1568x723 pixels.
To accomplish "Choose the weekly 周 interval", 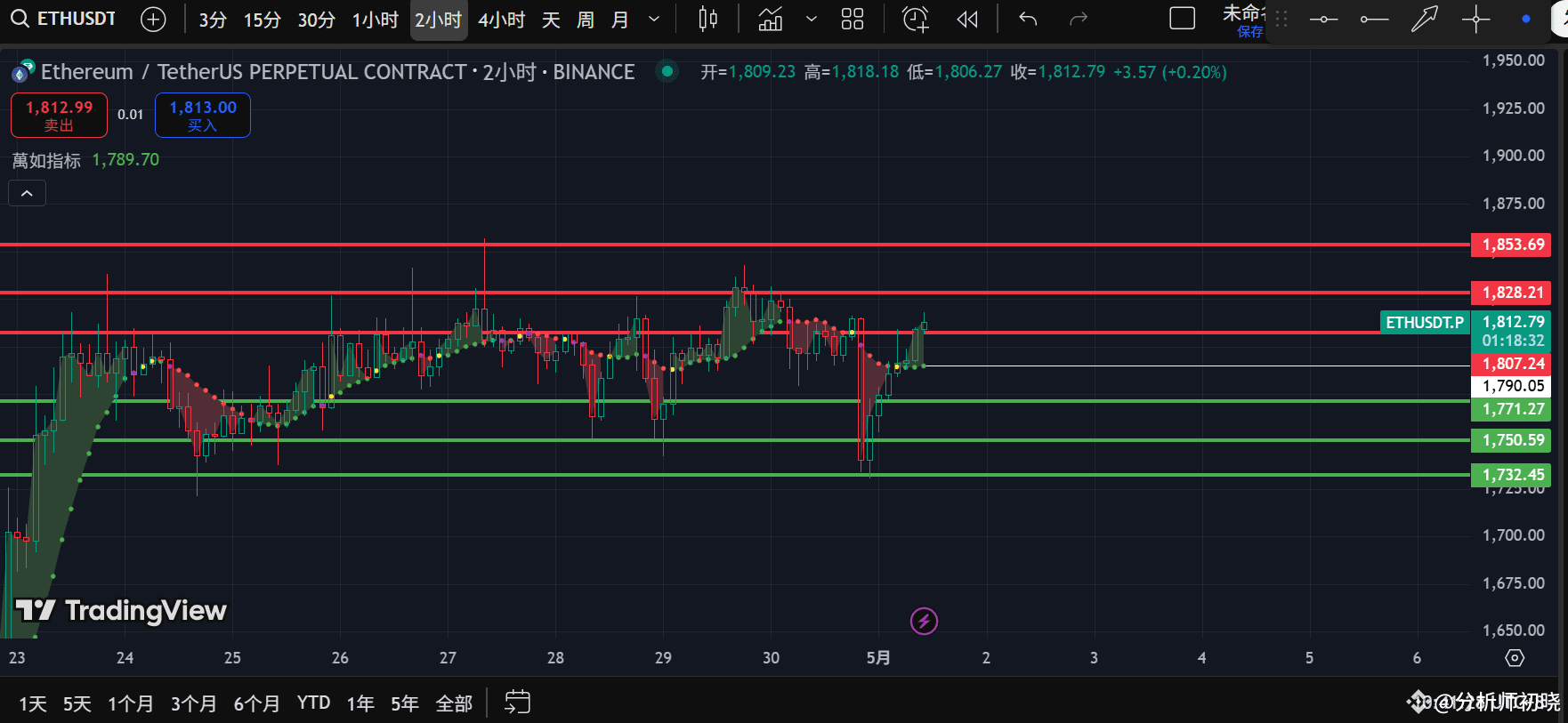I will 586,20.
